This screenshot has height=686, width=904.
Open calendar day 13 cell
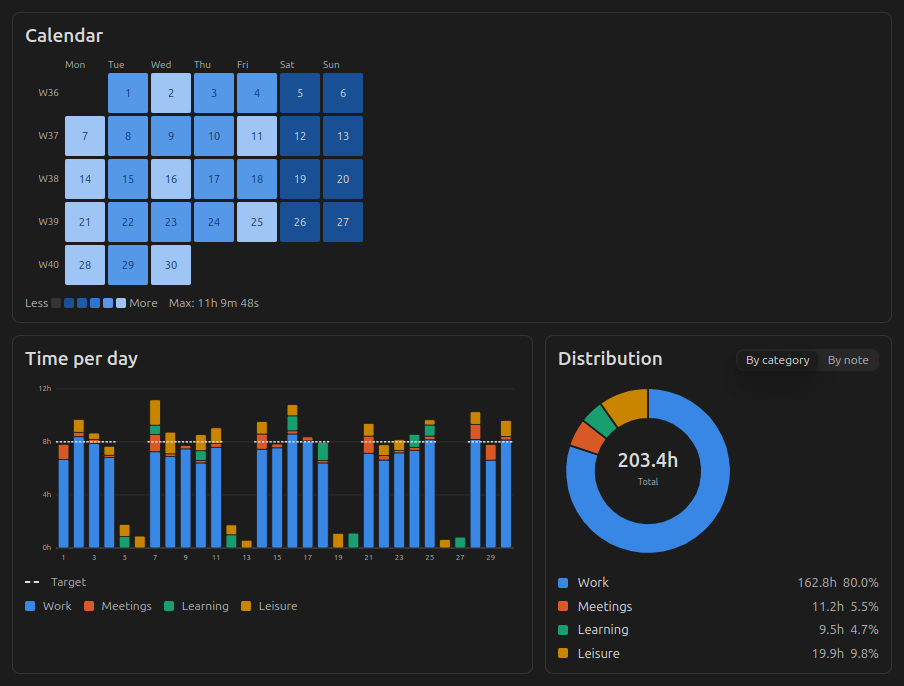pos(343,136)
